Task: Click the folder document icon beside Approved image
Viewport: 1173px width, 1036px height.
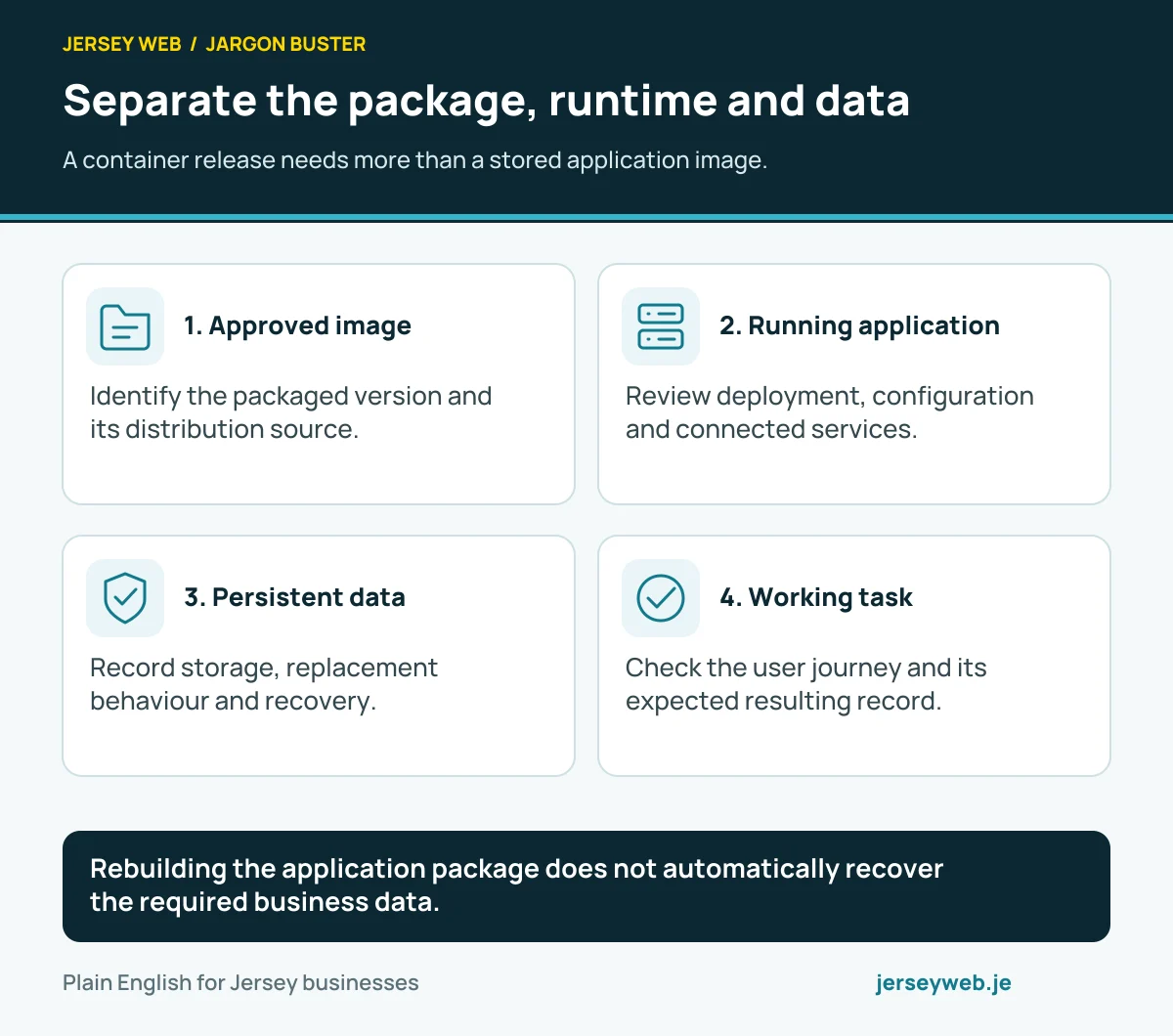Action: click(x=125, y=326)
